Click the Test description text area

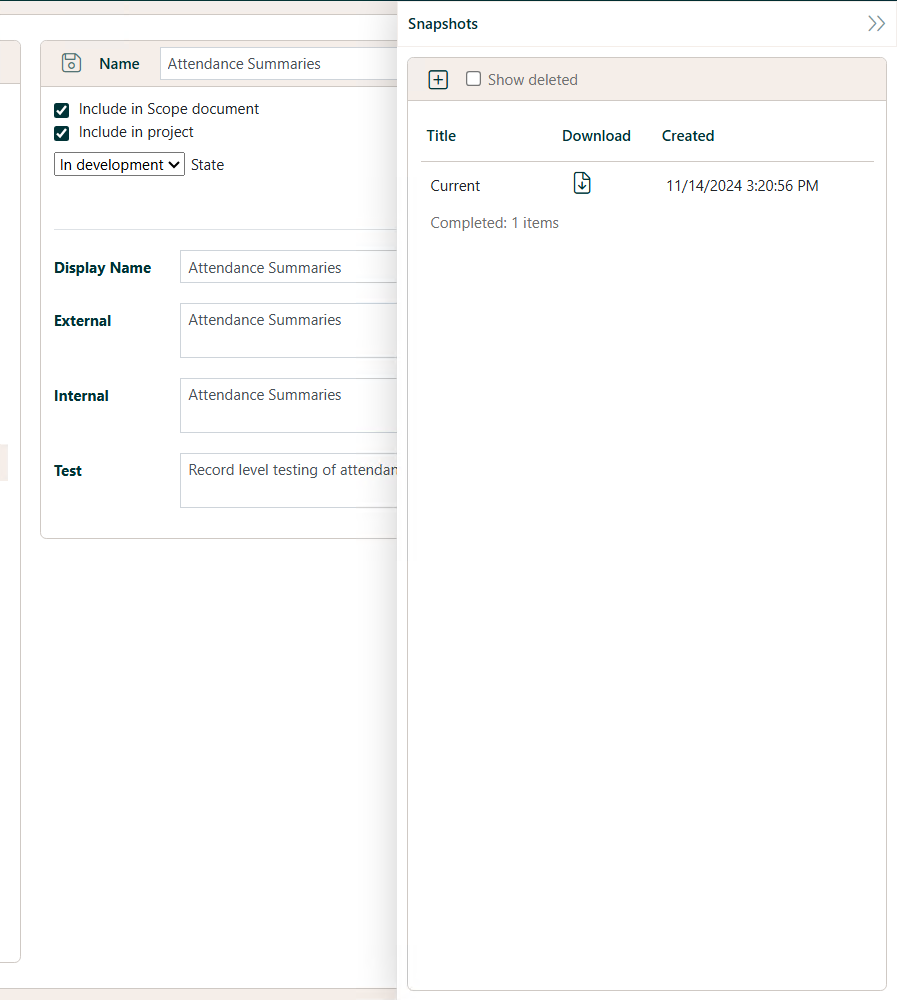coord(290,480)
